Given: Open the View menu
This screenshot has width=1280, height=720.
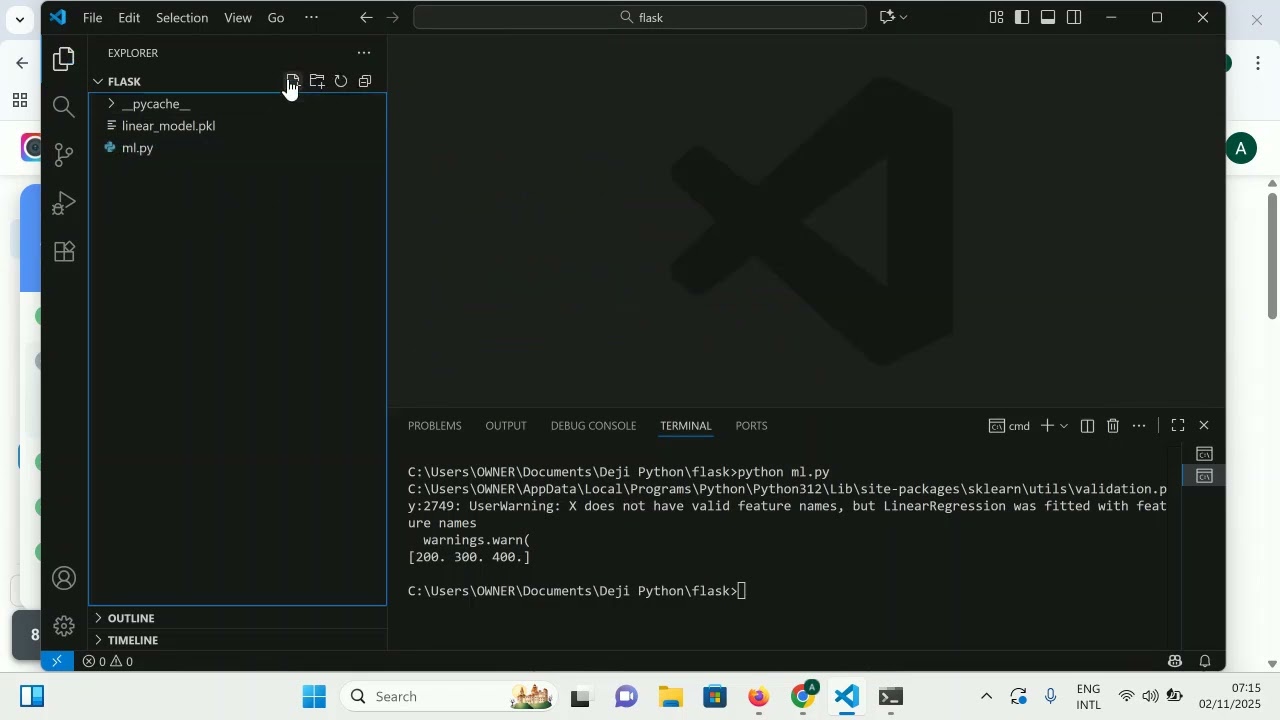Looking at the screenshot, I should click(x=238, y=17).
